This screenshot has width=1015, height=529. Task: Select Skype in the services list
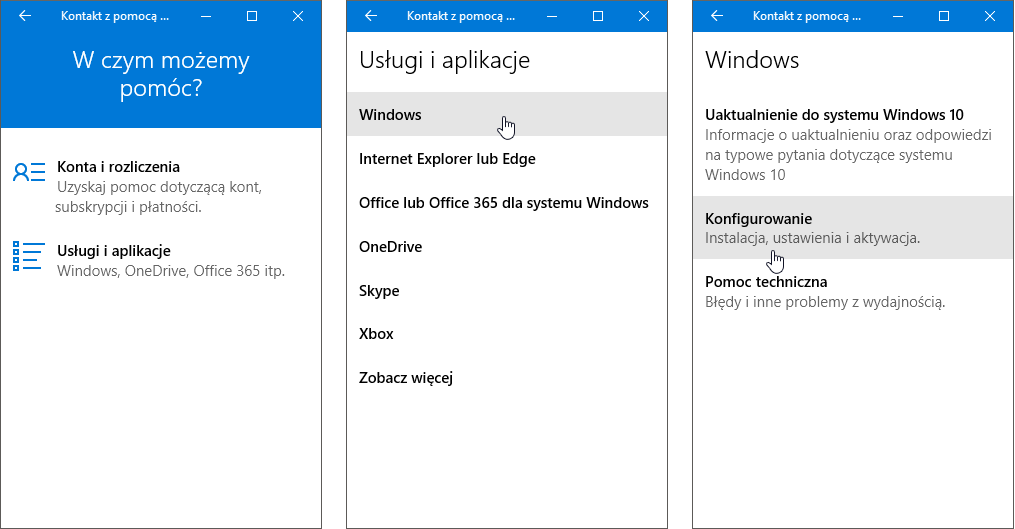pos(507,291)
